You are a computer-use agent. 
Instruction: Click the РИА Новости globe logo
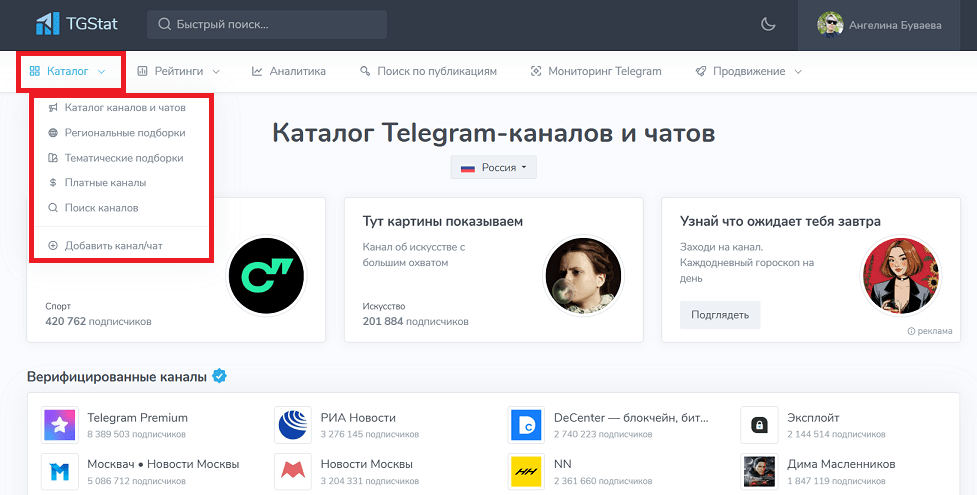293,425
